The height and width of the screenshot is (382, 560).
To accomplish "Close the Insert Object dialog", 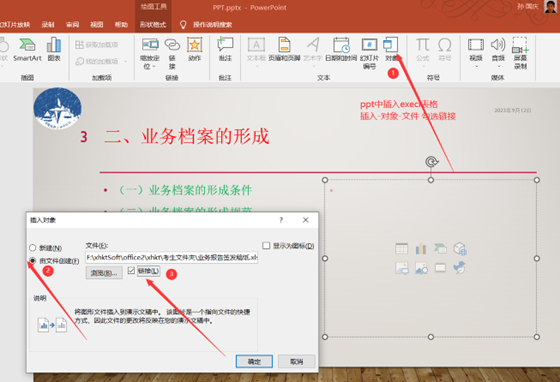I will point(306,220).
